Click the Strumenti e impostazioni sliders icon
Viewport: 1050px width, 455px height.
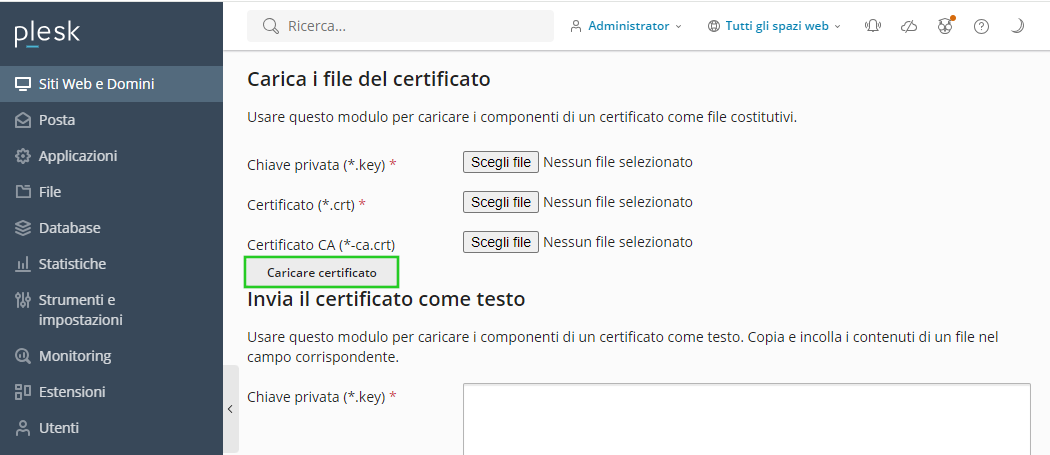[x=23, y=300]
